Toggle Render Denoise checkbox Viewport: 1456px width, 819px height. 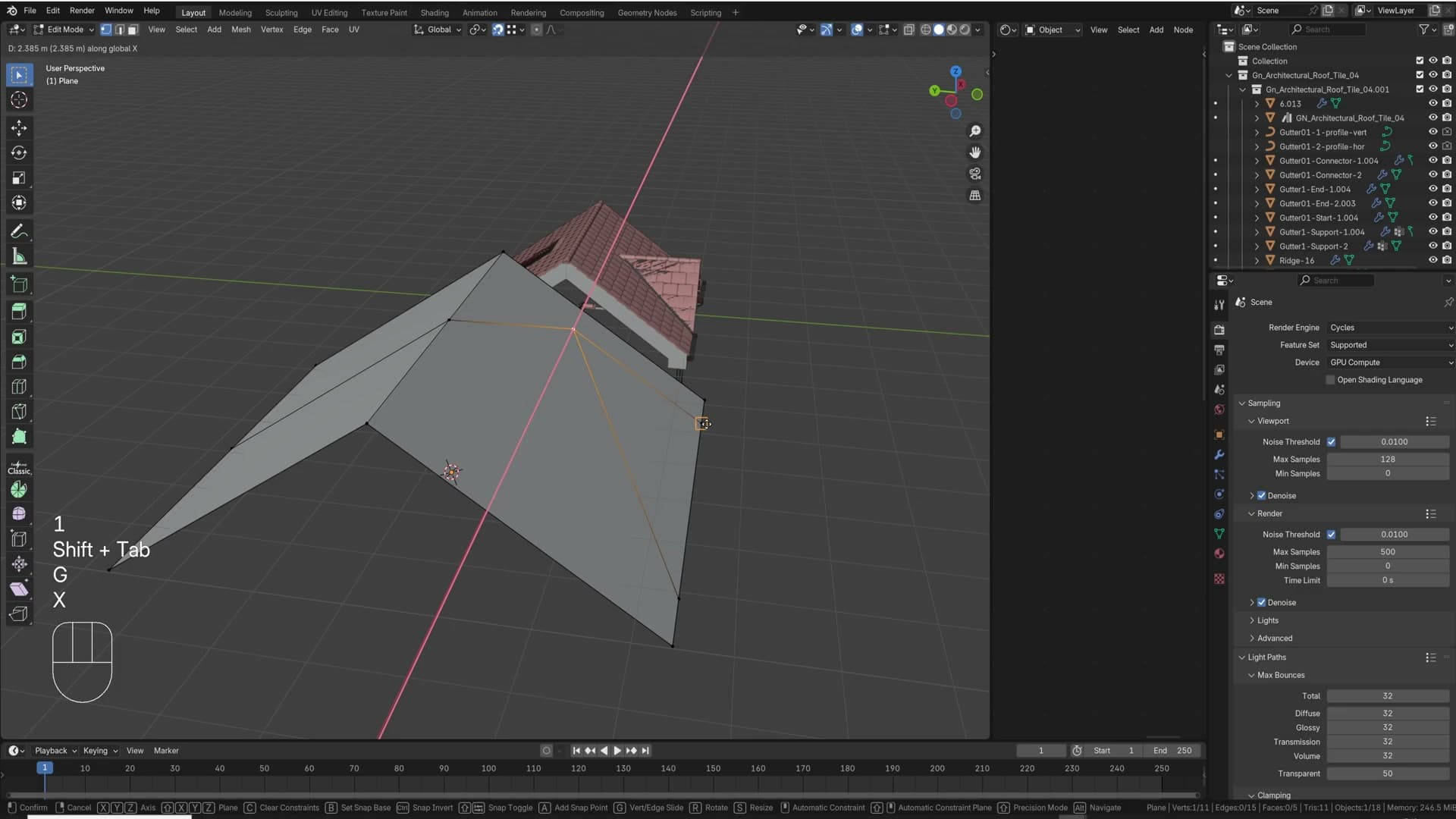[1262, 603]
